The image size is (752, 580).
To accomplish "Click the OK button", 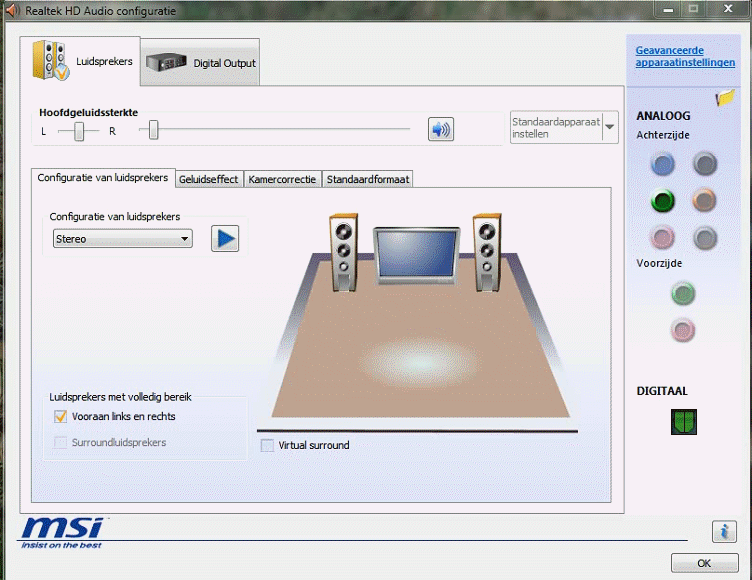I will 704,563.
